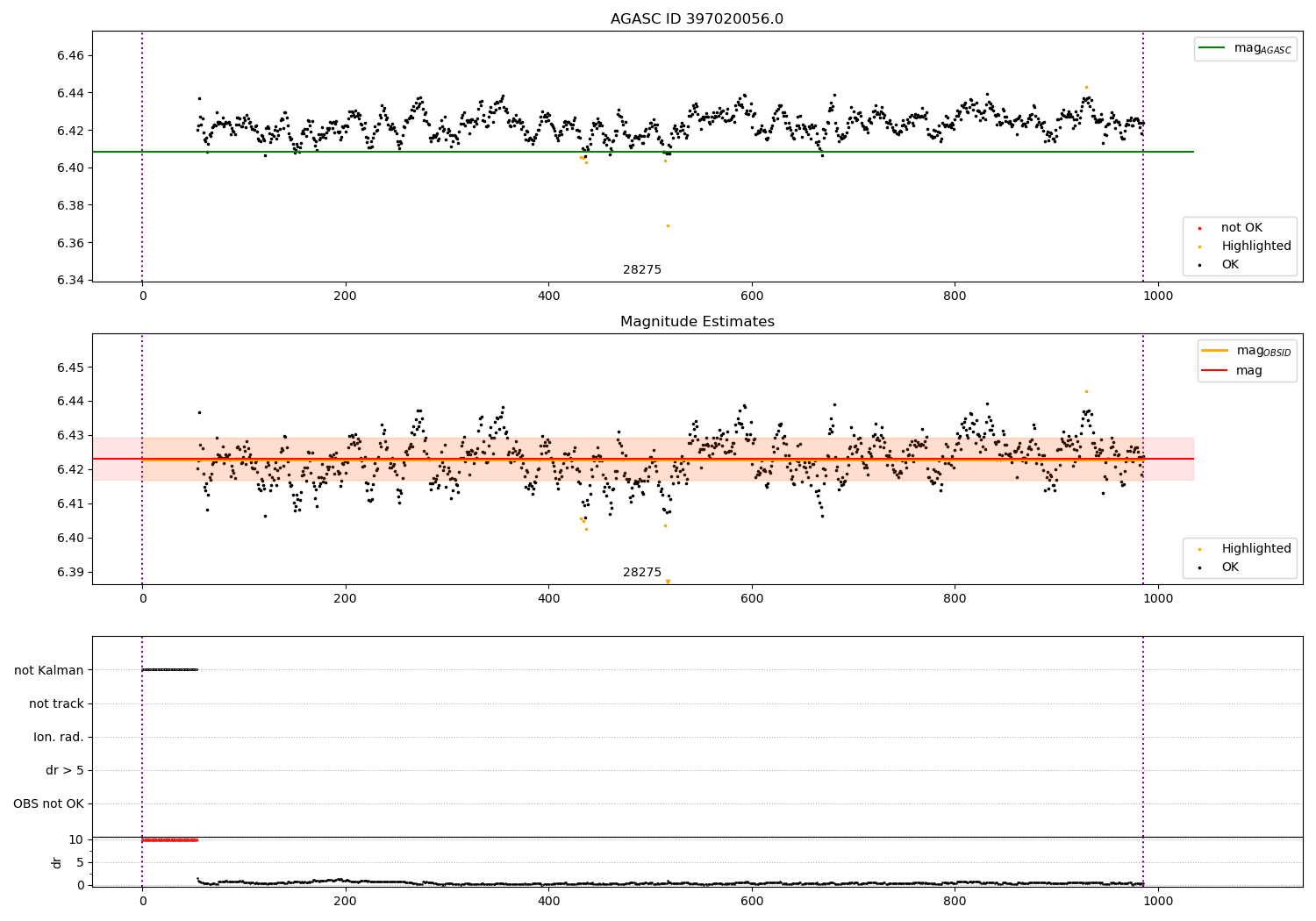
Task: Click the 'not Kalman' axis label
Action: pos(49,670)
